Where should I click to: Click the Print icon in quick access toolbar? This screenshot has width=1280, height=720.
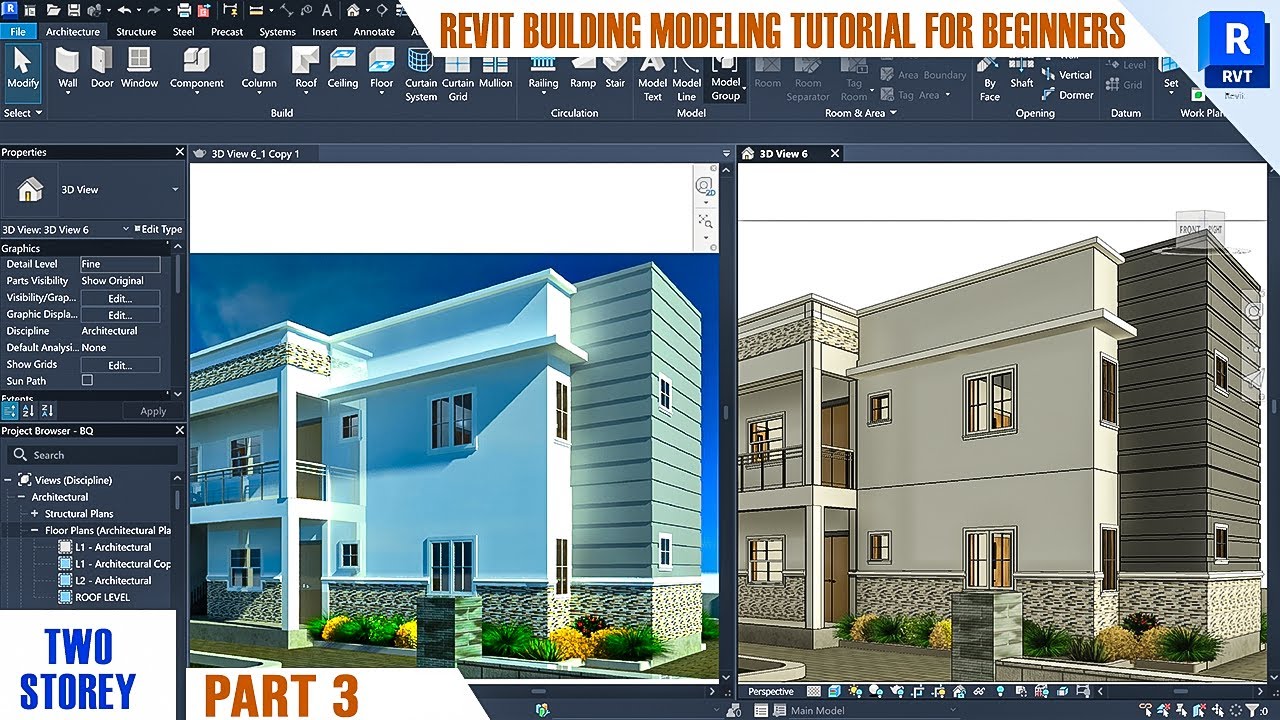[x=183, y=10]
